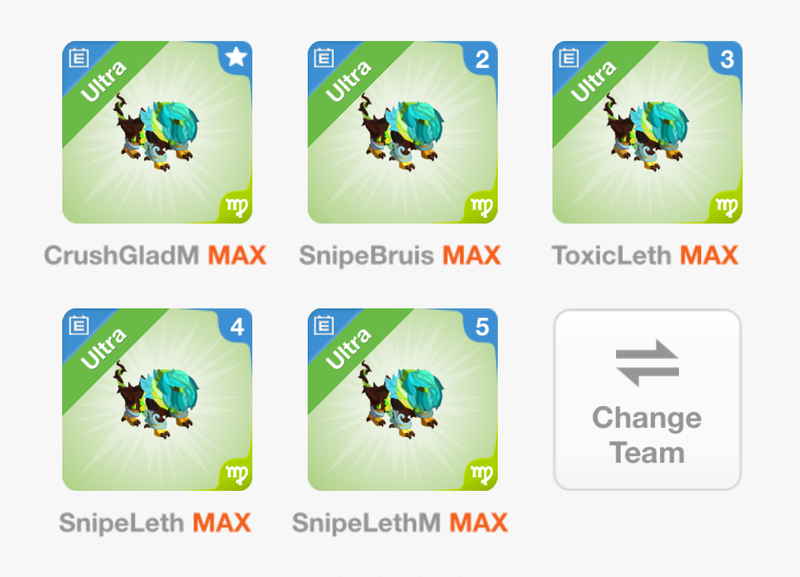
Task: Click the notes icon on SnipeBruis card
Action: 324,58
